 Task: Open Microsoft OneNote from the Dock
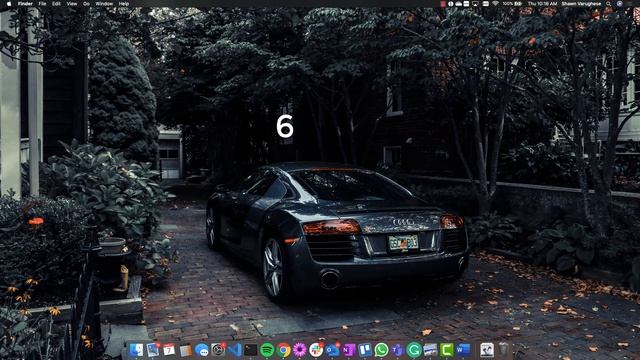[x=349, y=350]
